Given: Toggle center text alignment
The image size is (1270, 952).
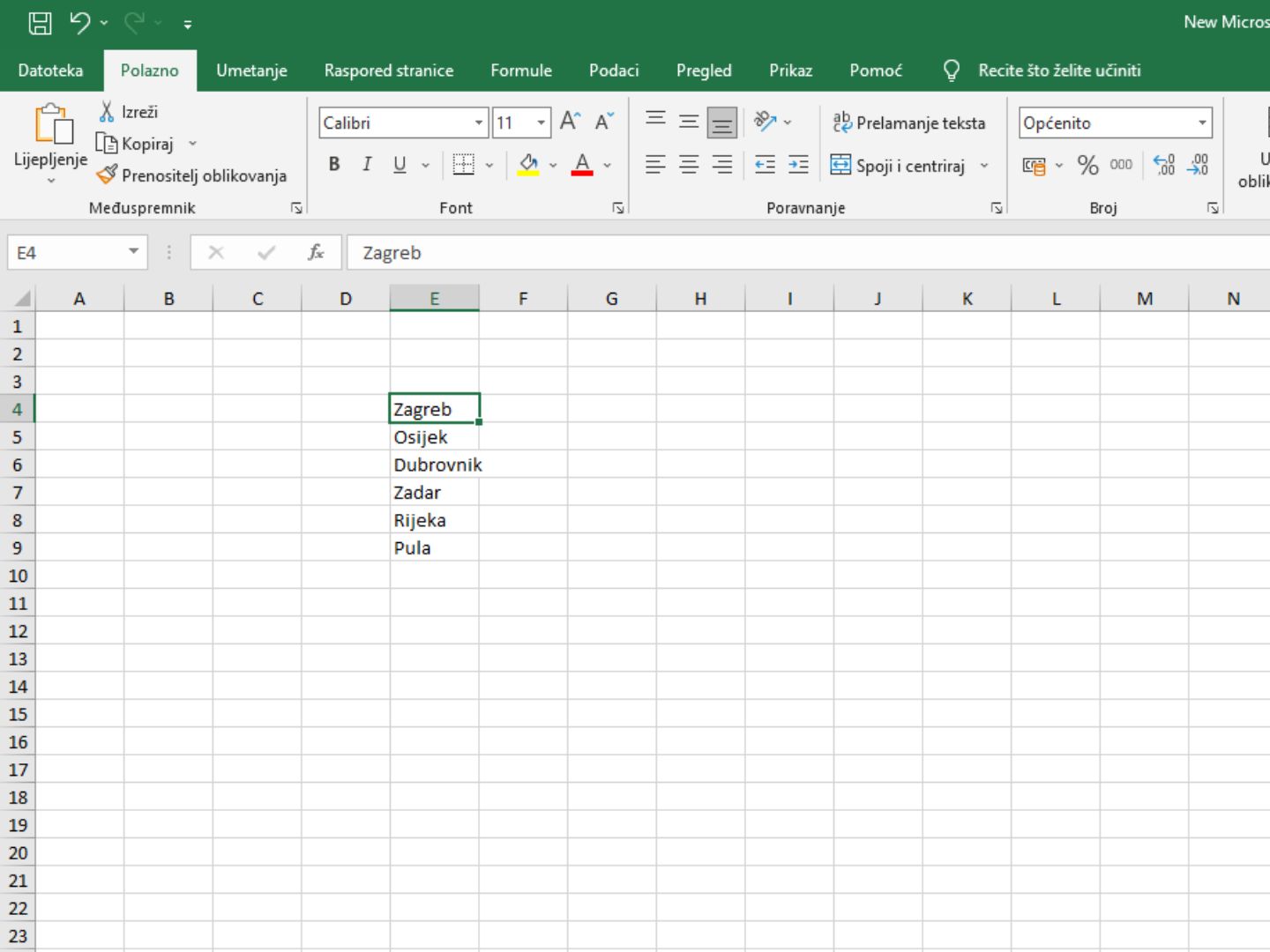Looking at the screenshot, I should click(x=689, y=164).
